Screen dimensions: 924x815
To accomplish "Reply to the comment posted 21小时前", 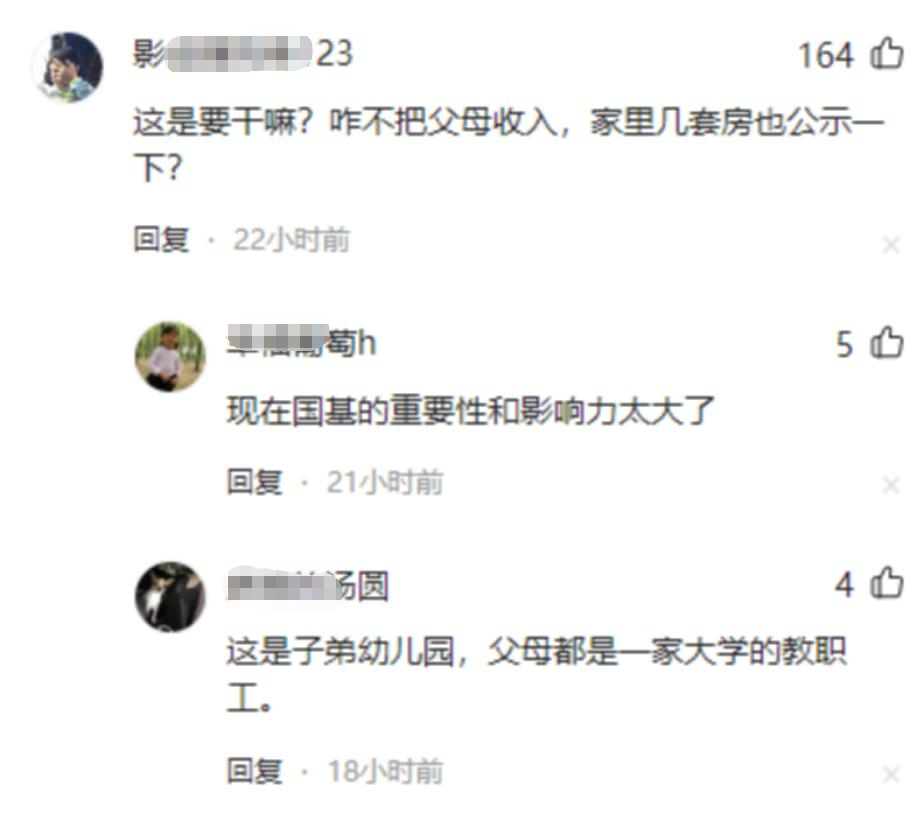I will pyautogui.click(x=255, y=481).
